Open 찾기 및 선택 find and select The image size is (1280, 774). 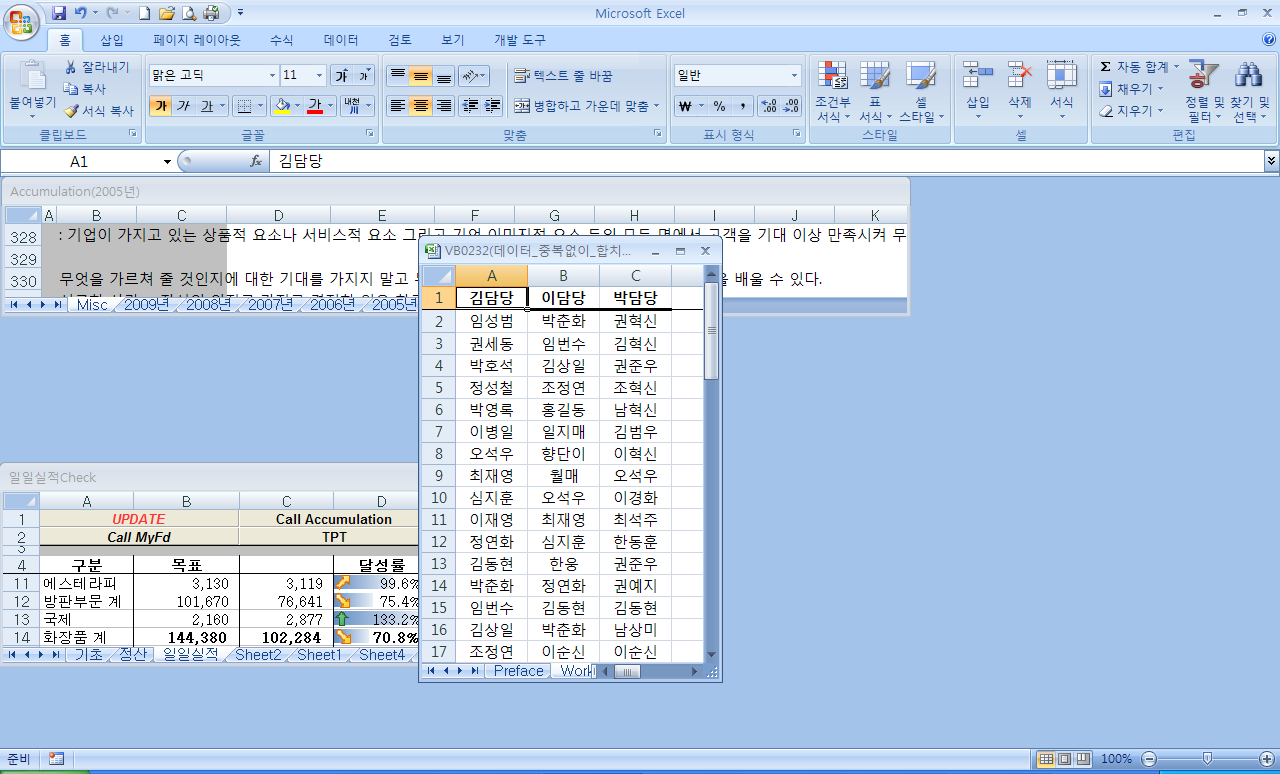click(1248, 92)
